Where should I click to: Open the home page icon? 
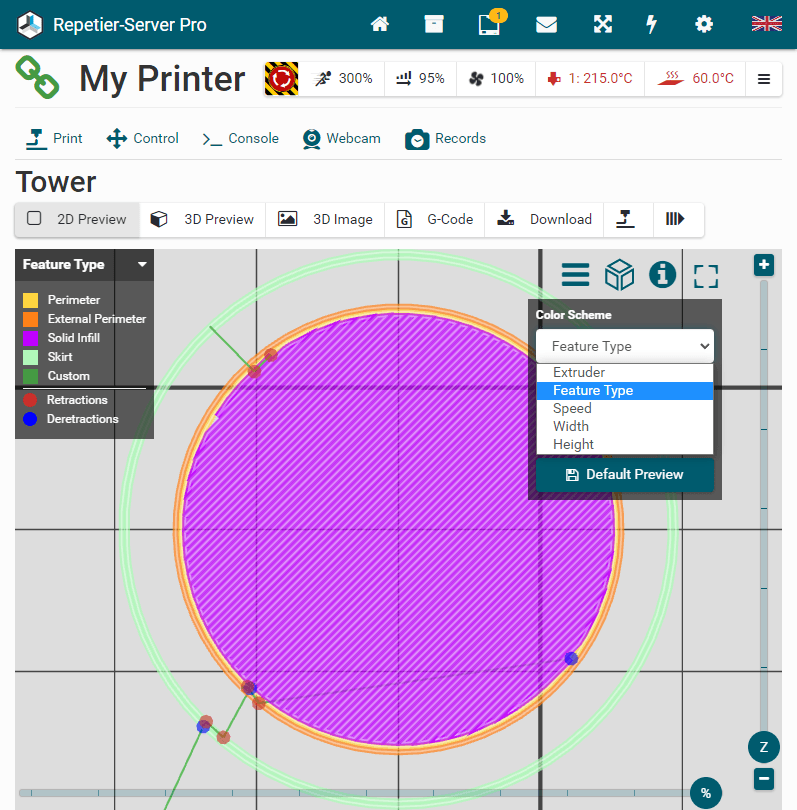[380, 24]
